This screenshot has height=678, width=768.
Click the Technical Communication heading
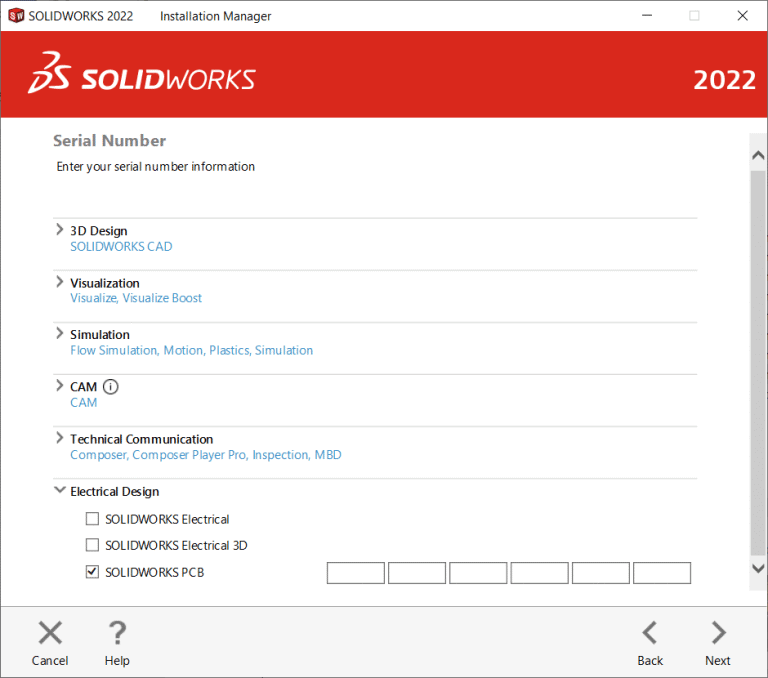142,439
